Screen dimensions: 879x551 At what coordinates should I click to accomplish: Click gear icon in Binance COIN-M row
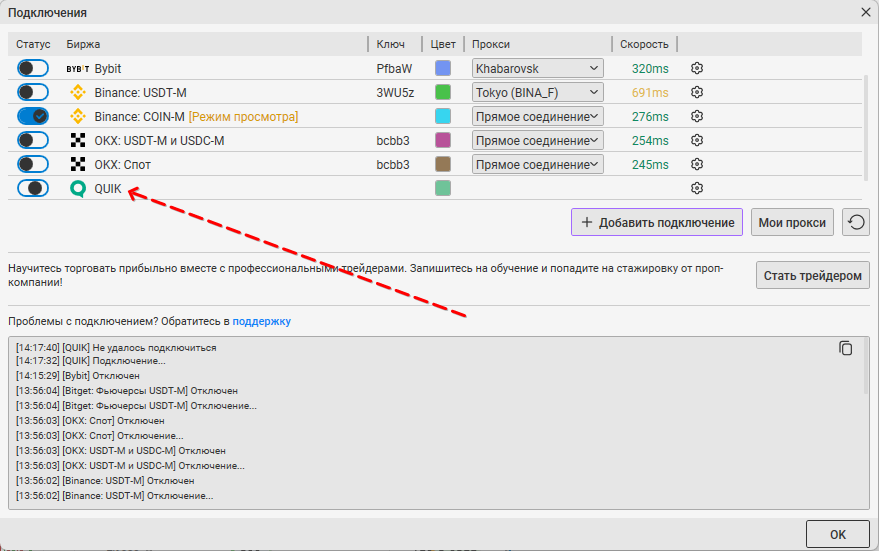pyautogui.click(x=697, y=116)
